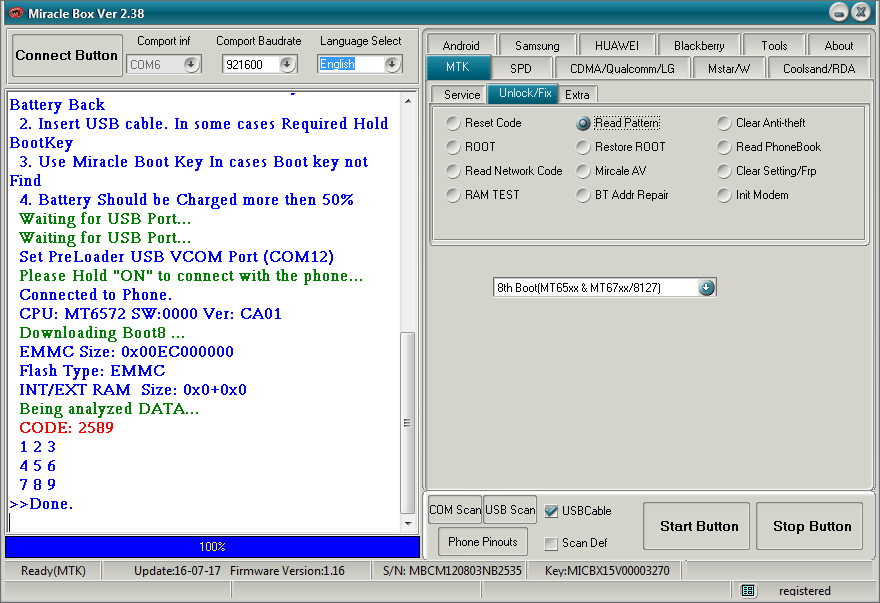Click the 'CODE: 2589' log line
Viewport: 880px width, 603px height.
click(66, 428)
